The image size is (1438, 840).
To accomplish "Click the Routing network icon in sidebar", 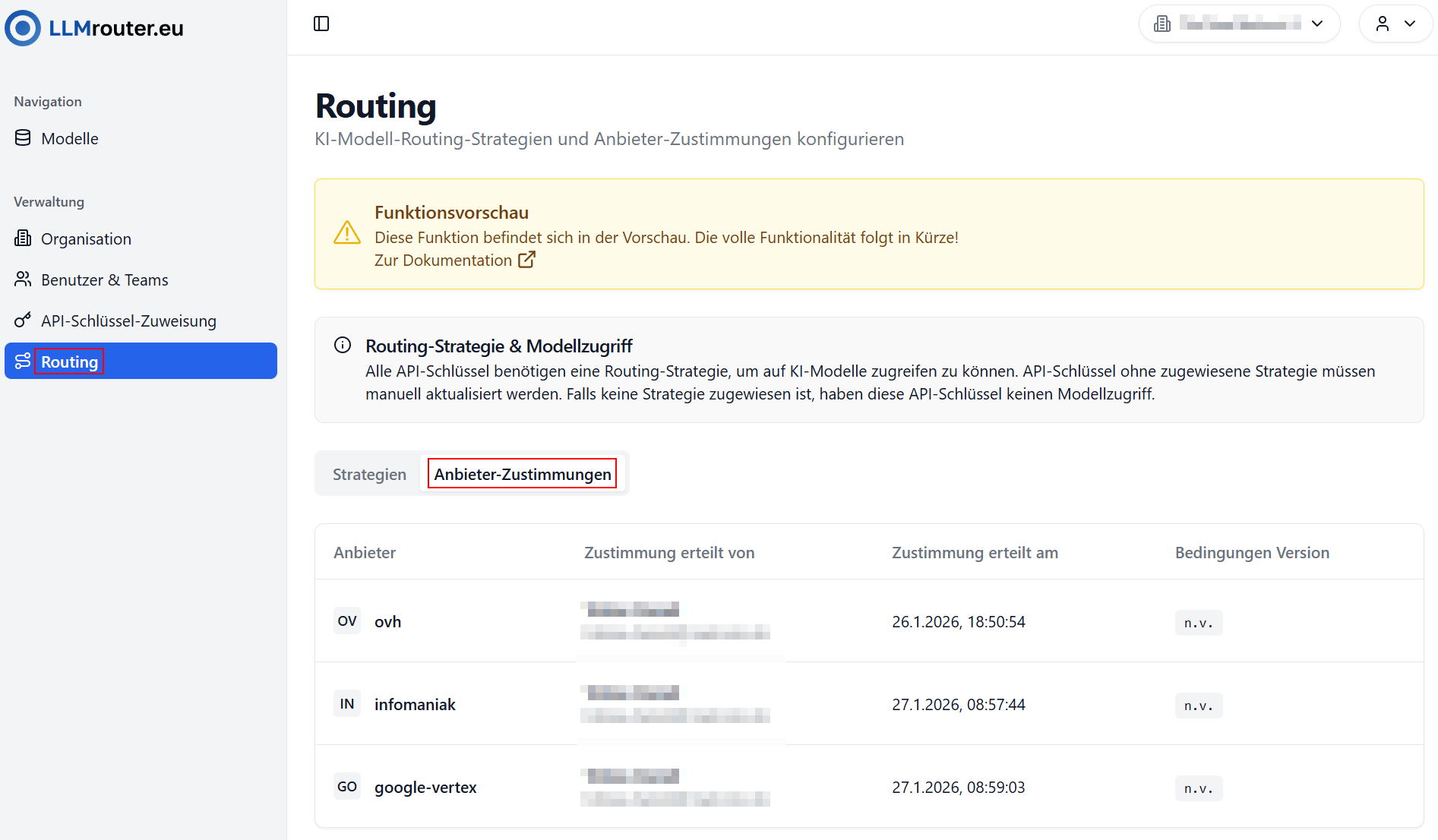I will click(23, 361).
